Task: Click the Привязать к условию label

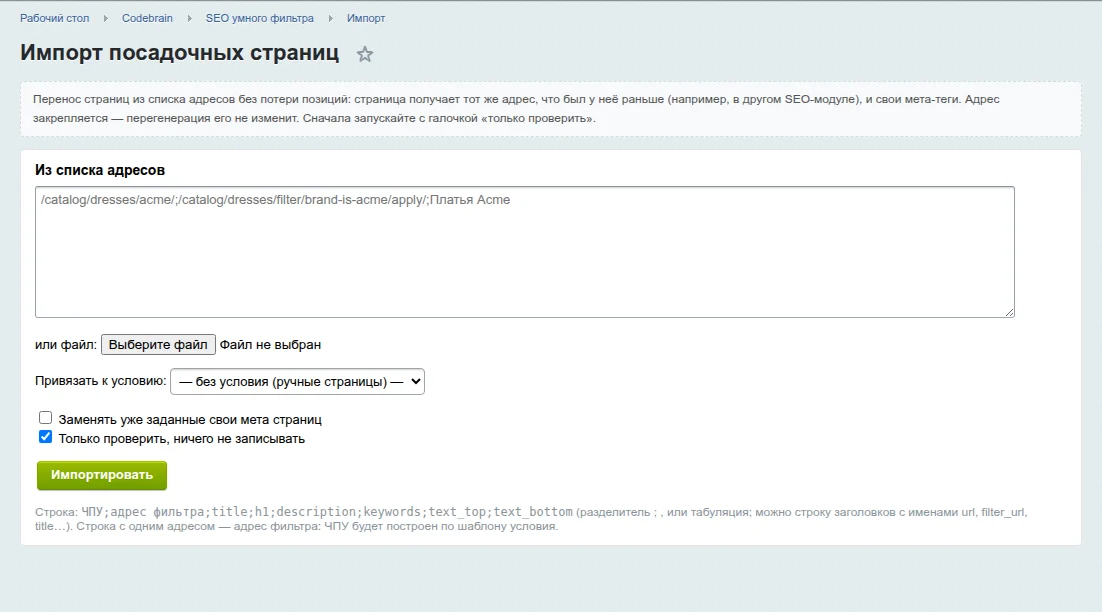Action: click(101, 381)
